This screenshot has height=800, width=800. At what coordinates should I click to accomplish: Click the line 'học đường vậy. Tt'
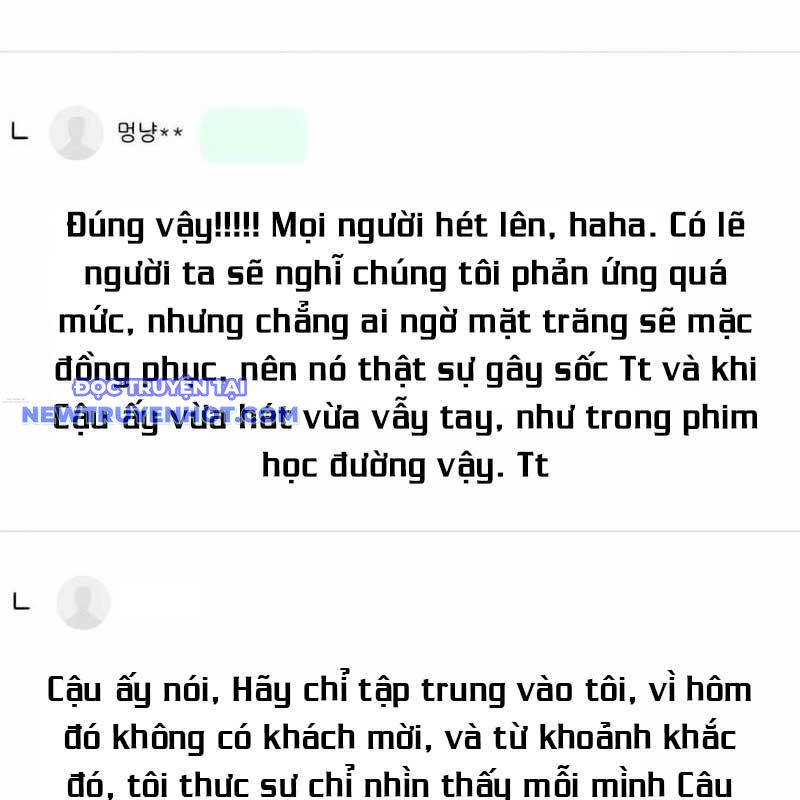(x=406, y=466)
